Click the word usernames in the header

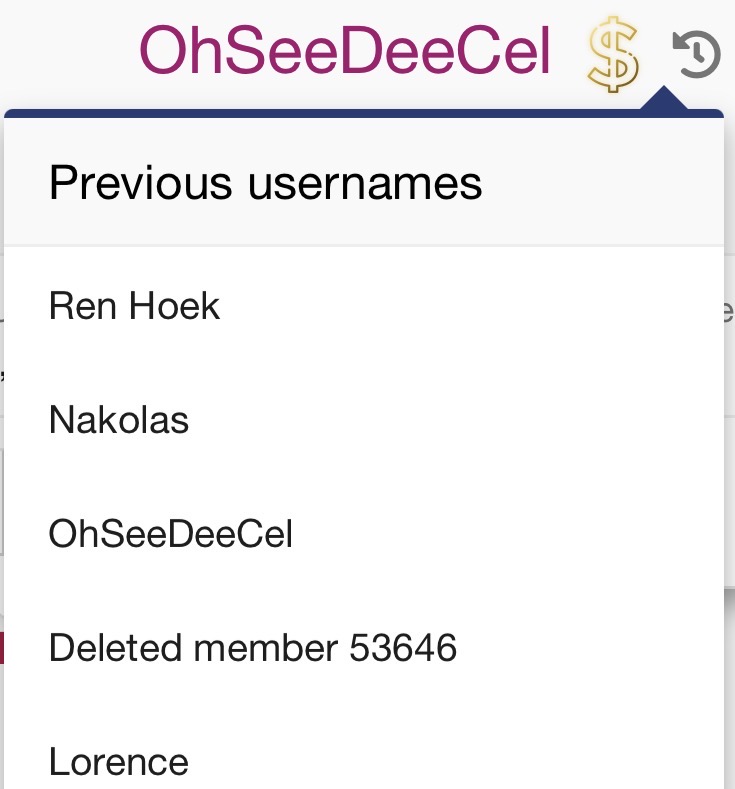[365, 183]
